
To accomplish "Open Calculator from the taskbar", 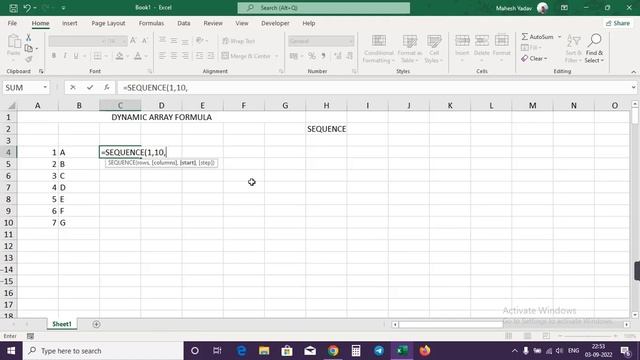I will tap(356, 351).
